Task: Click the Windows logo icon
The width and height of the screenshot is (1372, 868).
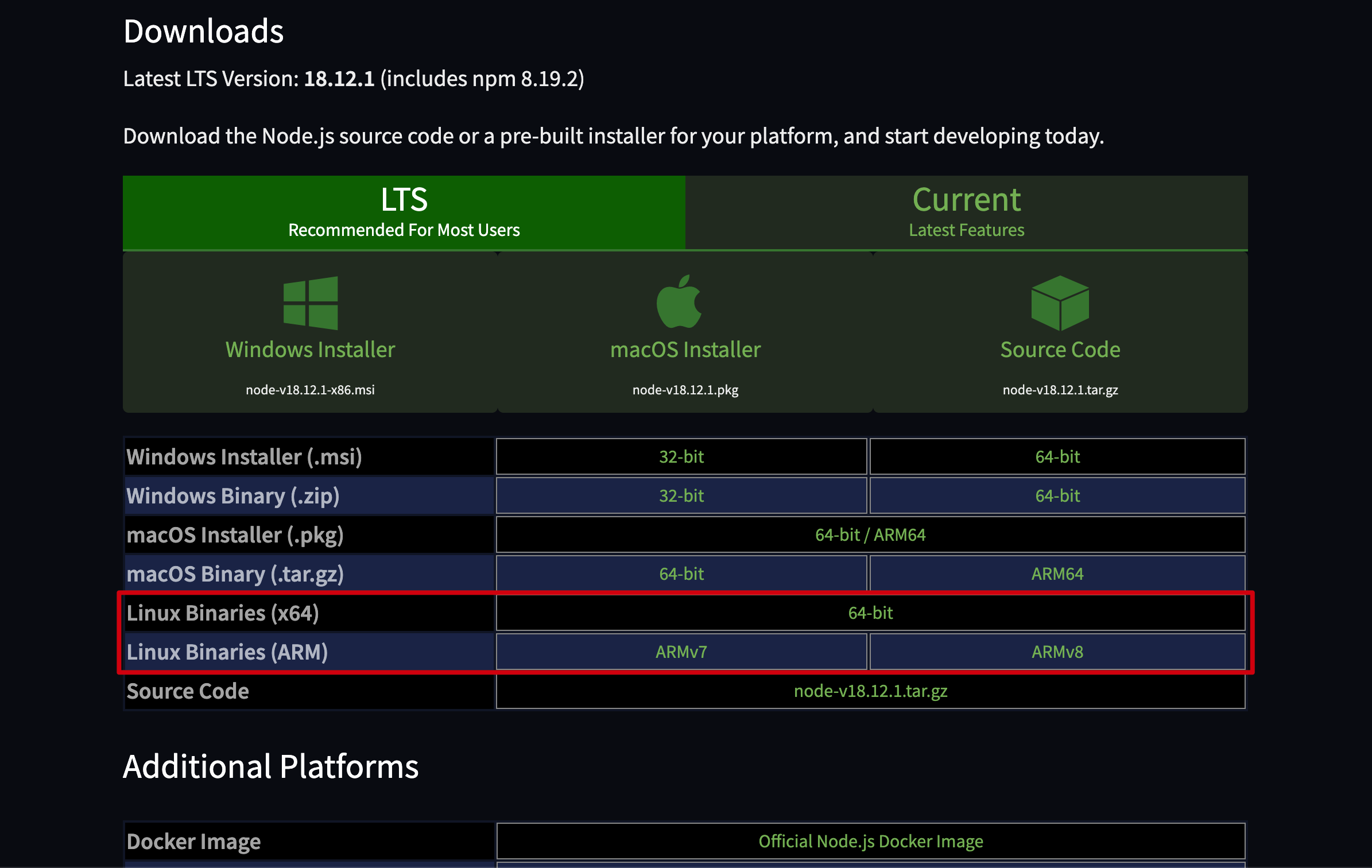Action: pyautogui.click(x=311, y=303)
